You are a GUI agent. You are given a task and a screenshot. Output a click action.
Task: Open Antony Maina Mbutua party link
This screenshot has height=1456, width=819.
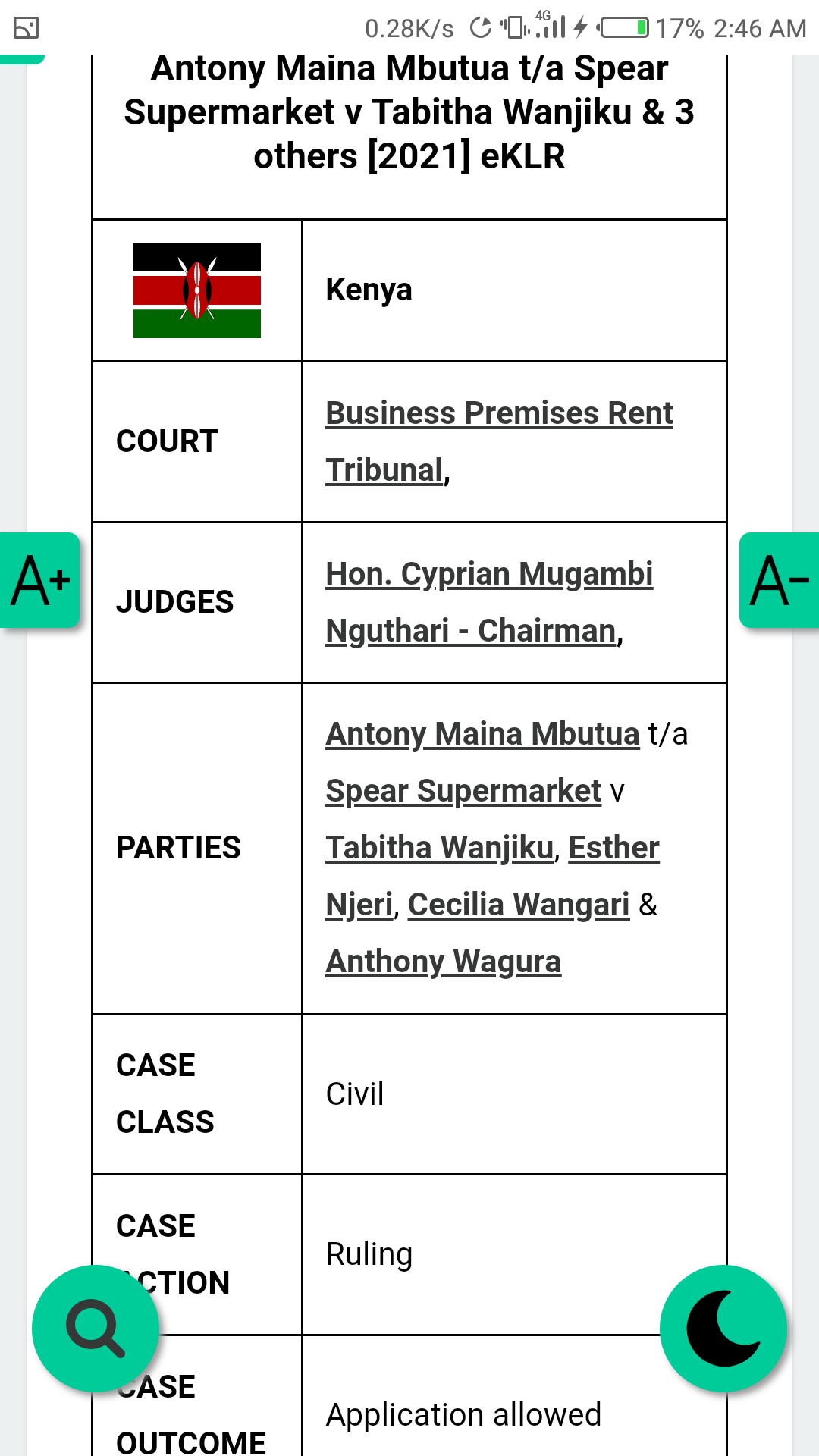(x=482, y=734)
